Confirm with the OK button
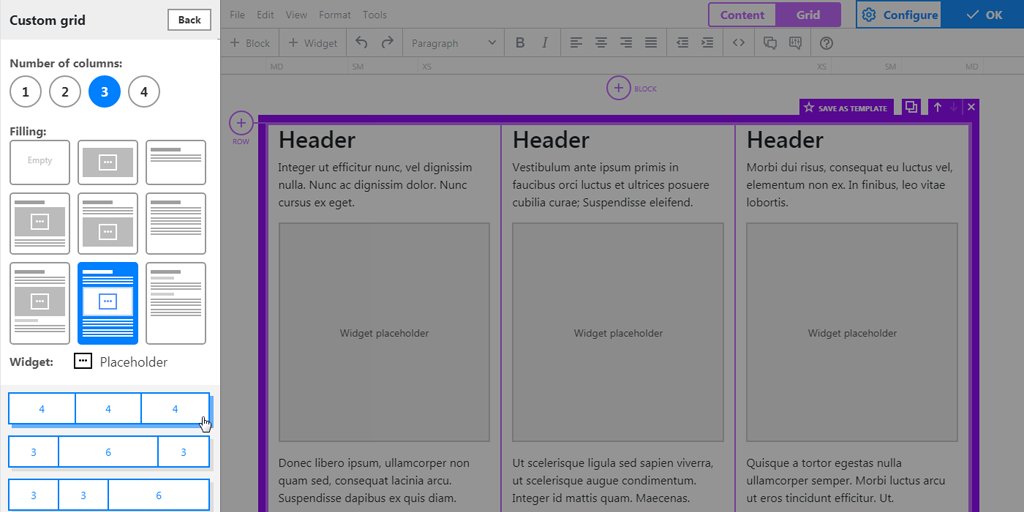The height and width of the screenshot is (512, 1024). [x=985, y=15]
